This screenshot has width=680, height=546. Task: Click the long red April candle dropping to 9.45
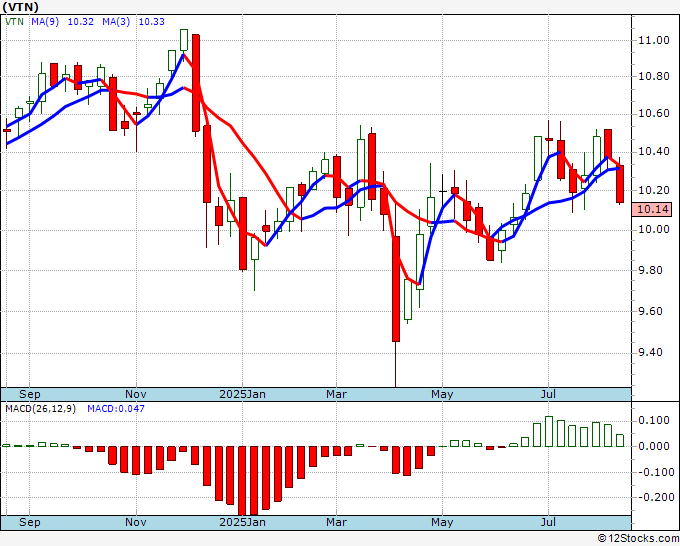pyautogui.click(x=396, y=289)
